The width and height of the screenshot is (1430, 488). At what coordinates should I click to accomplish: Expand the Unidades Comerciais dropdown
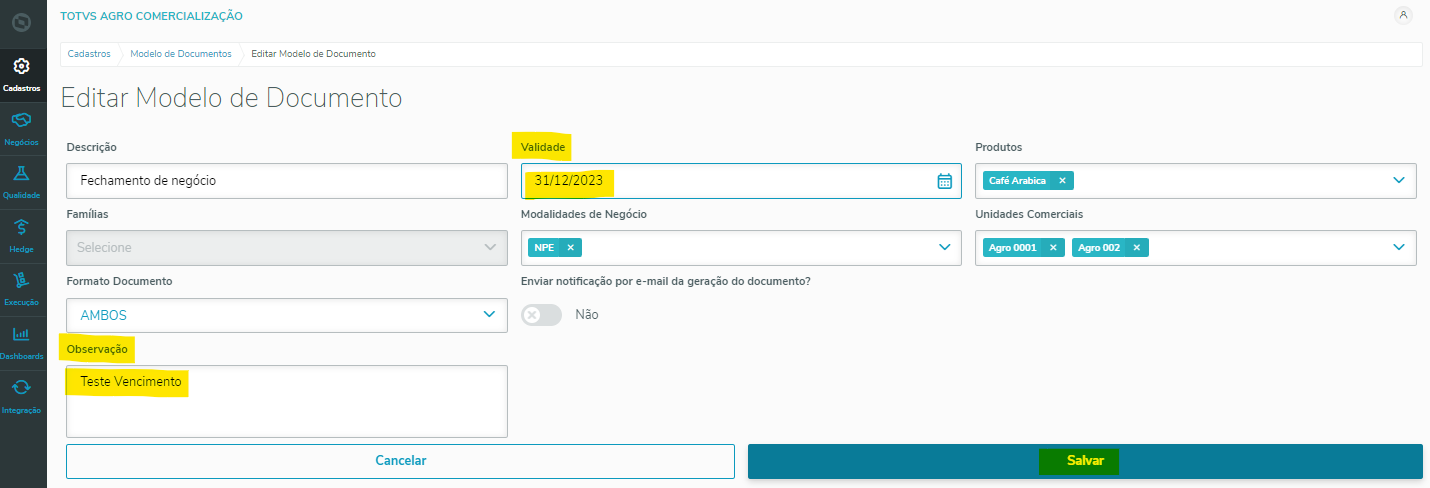pyautogui.click(x=1398, y=247)
